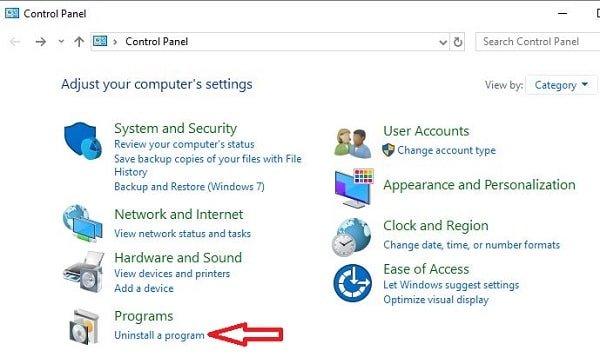The image size is (600, 364).
Task: Select View network status and tasks
Action: pyautogui.click(x=182, y=233)
